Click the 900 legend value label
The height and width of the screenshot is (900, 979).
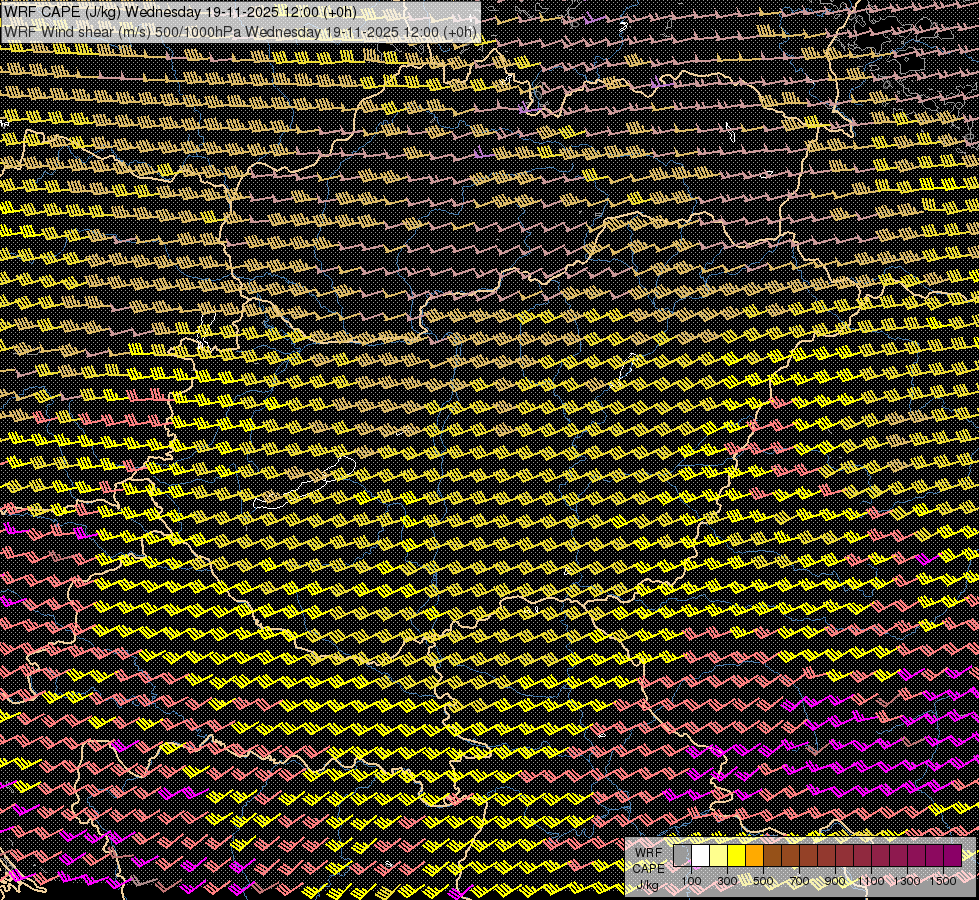835,881
